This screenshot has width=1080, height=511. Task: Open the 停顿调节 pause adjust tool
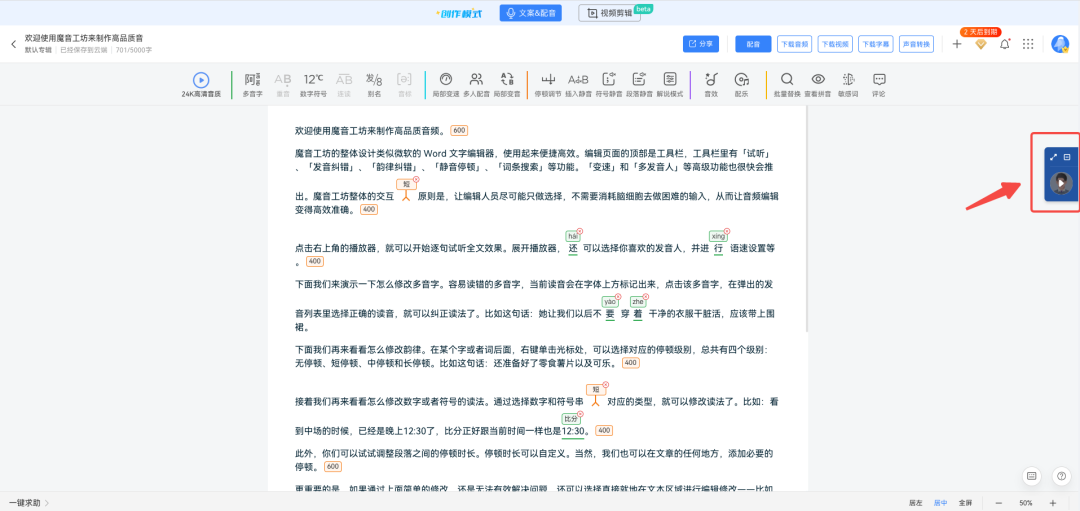click(x=548, y=85)
